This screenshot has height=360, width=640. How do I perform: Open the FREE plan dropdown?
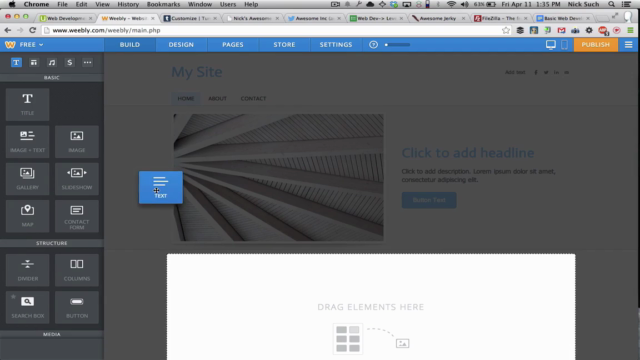(x=31, y=44)
